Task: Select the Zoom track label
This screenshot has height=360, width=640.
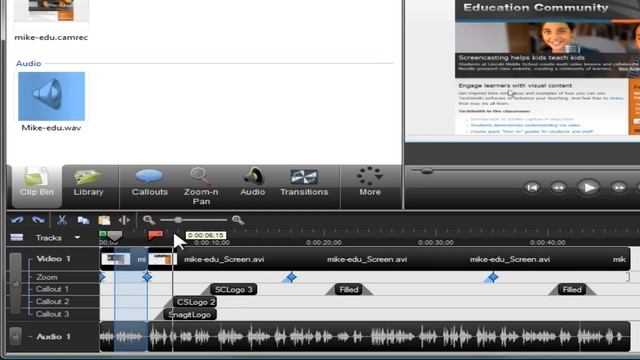Action: [x=47, y=277]
